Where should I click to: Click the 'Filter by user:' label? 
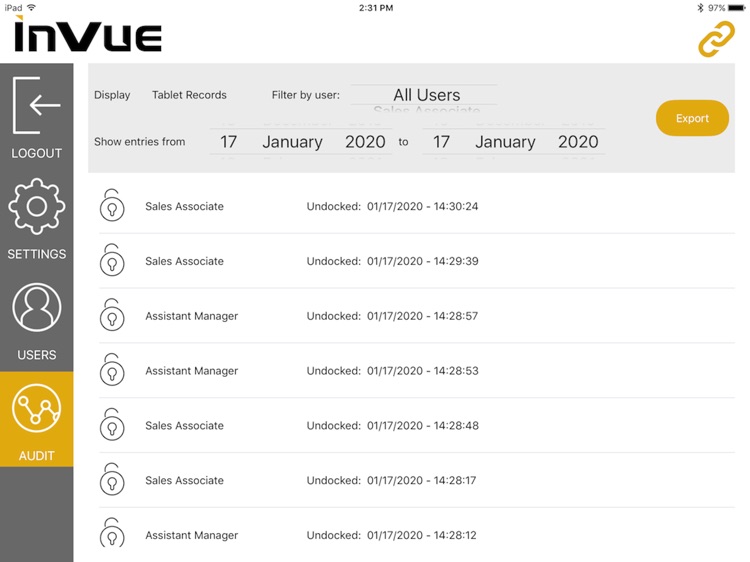pos(306,95)
